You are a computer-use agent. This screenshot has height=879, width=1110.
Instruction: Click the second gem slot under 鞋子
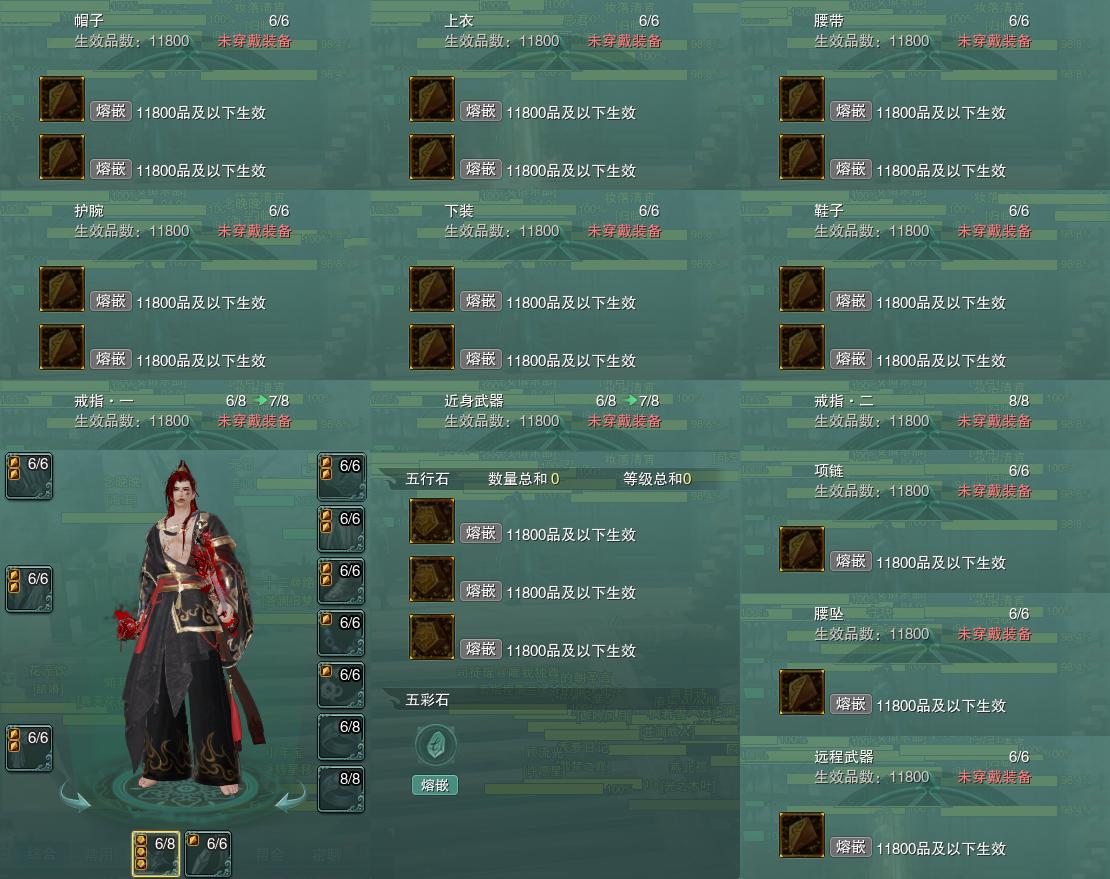point(801,347)
